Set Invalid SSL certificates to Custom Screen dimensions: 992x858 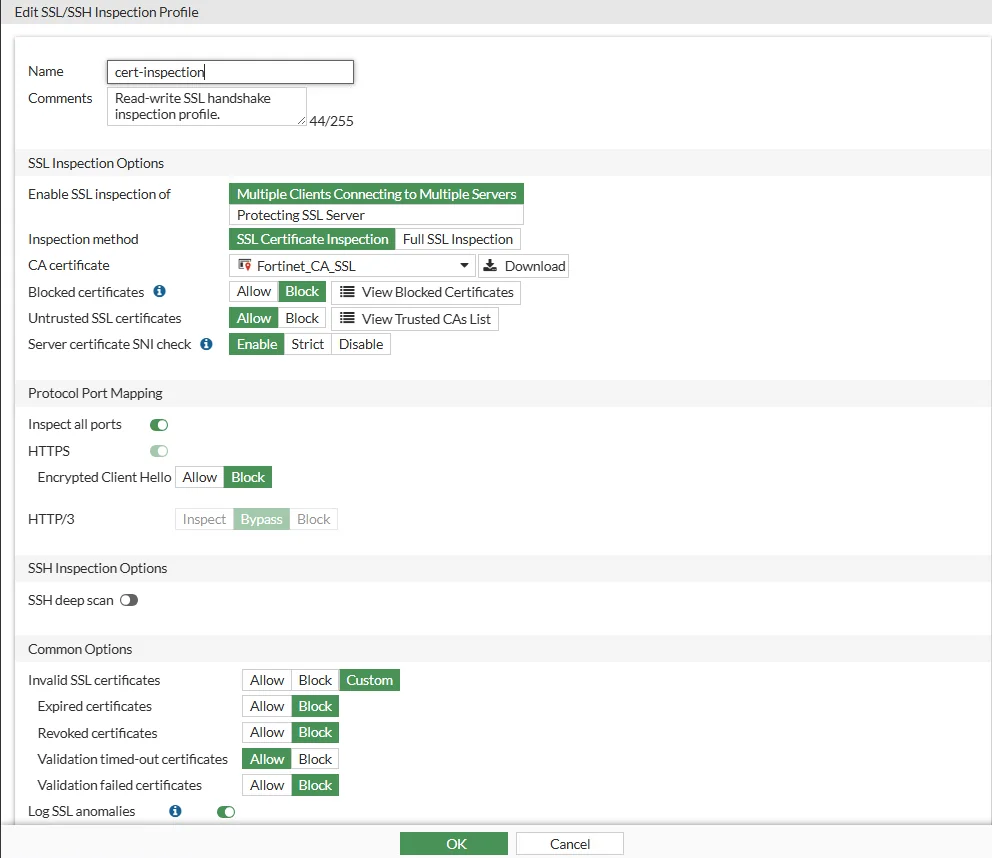369,680
